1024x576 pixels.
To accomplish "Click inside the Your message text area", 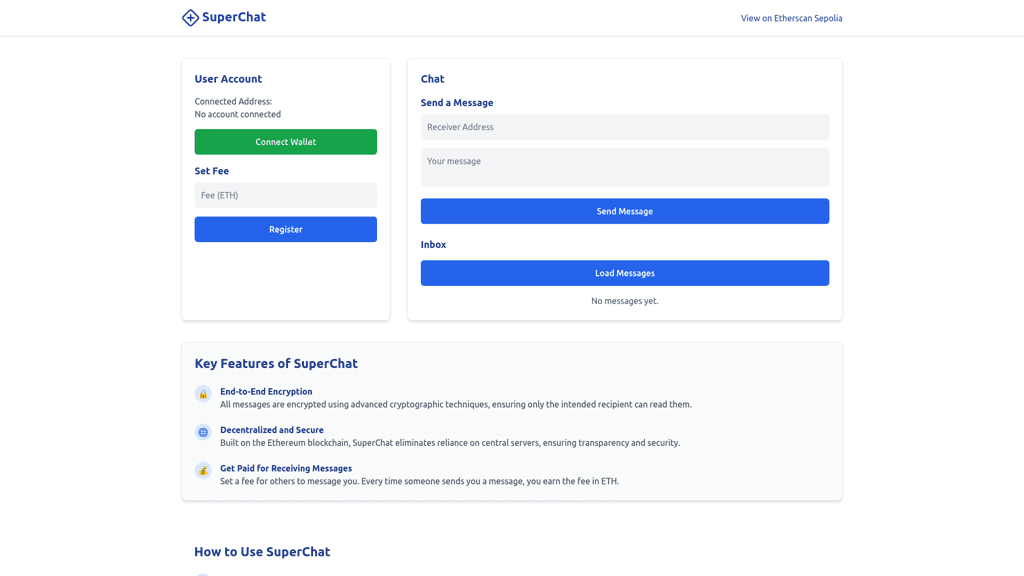I will click(x=624, y=167).
